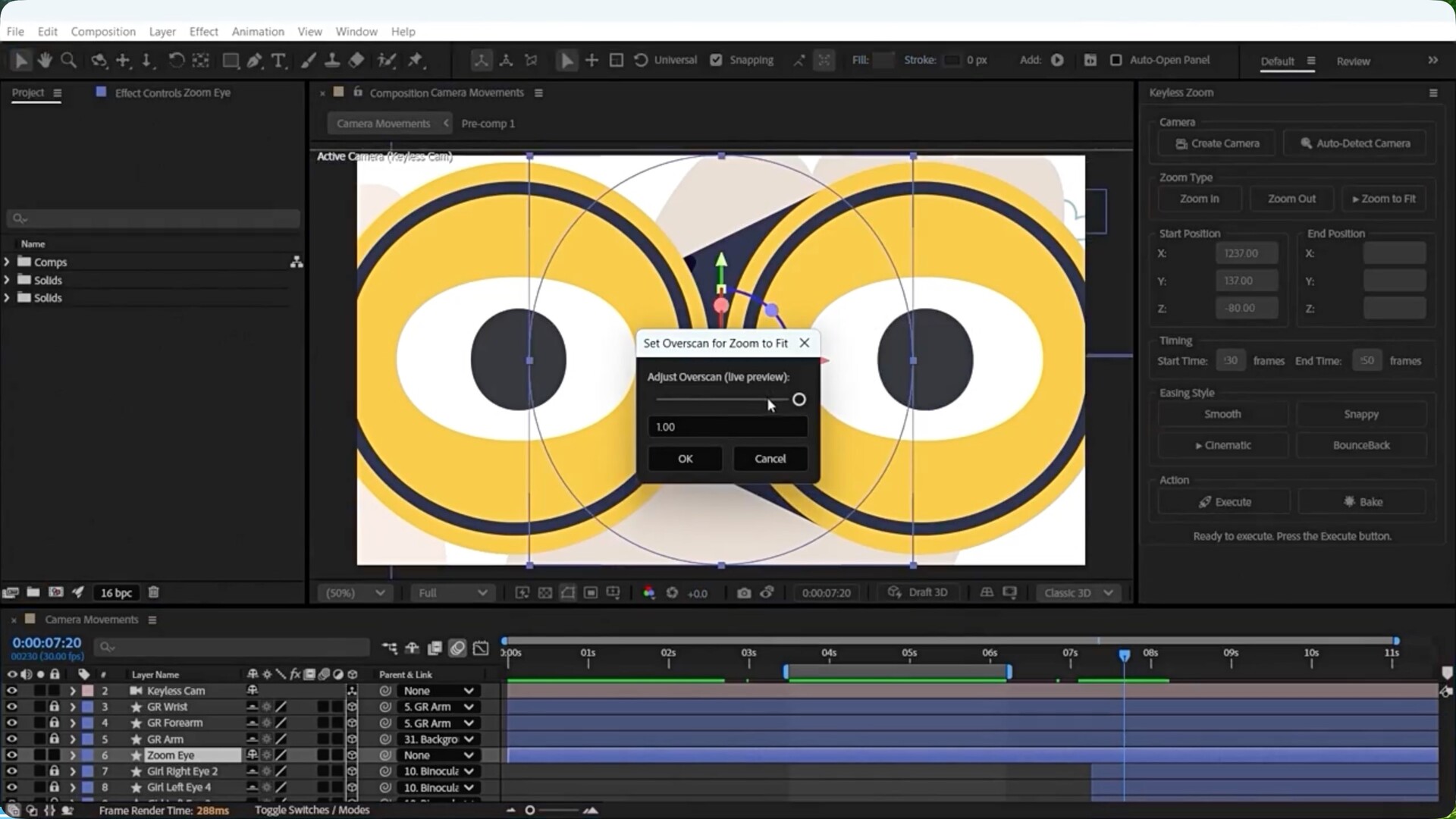Hide the Zoom Eye layer
The image size is (1456, 819).
[x=11, y=755]
